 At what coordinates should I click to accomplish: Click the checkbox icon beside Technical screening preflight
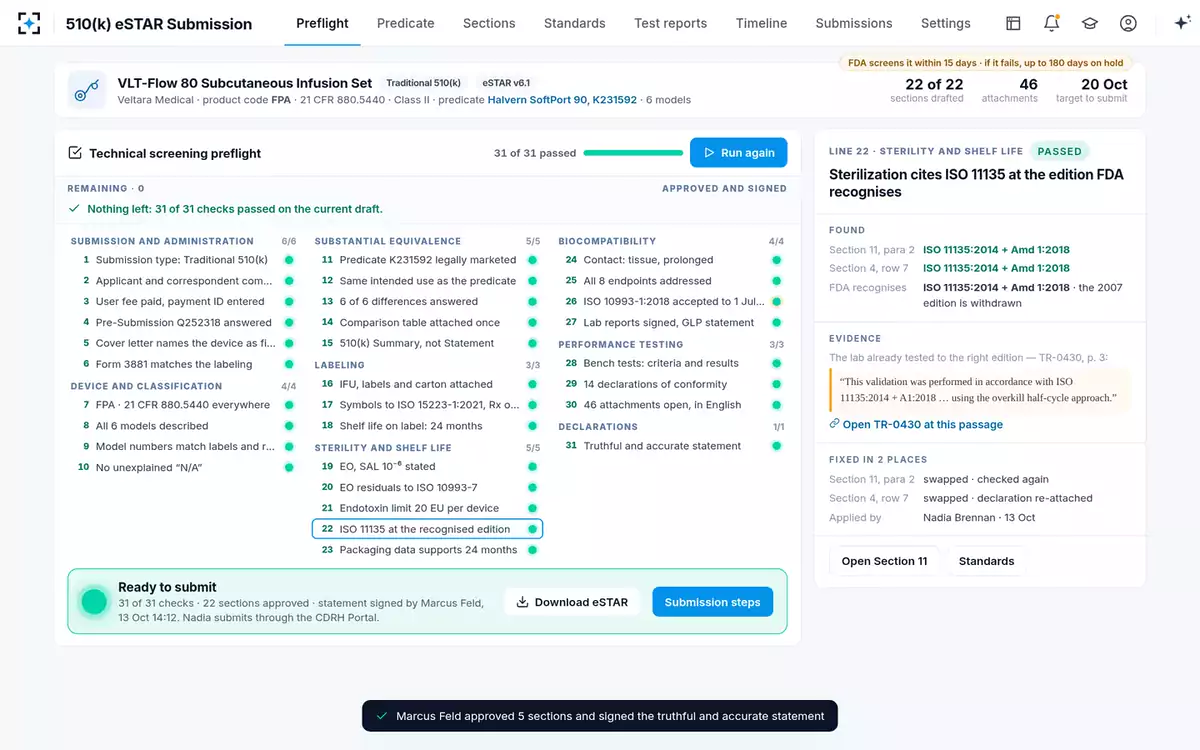tap(75, 153)
